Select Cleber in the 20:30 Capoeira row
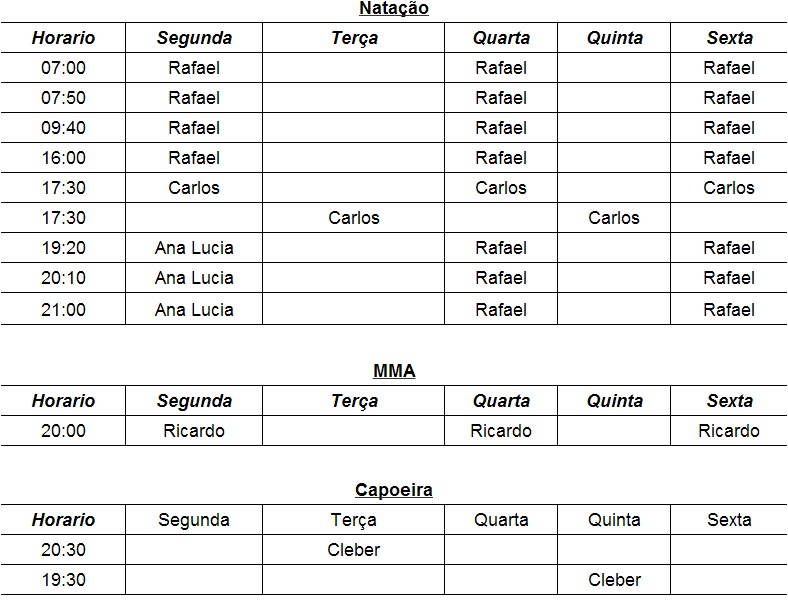This screenshot has width=788, height=606. (x=354, y=550)
